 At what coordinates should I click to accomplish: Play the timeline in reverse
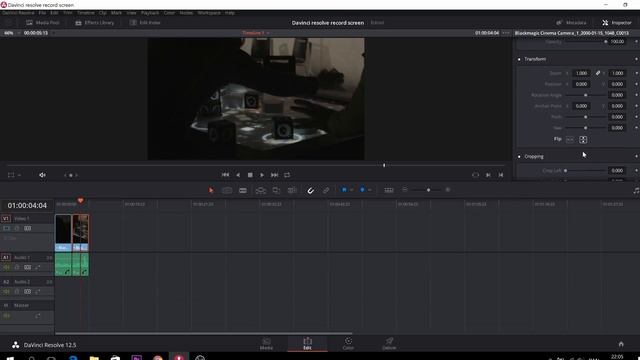pos(238,175)
